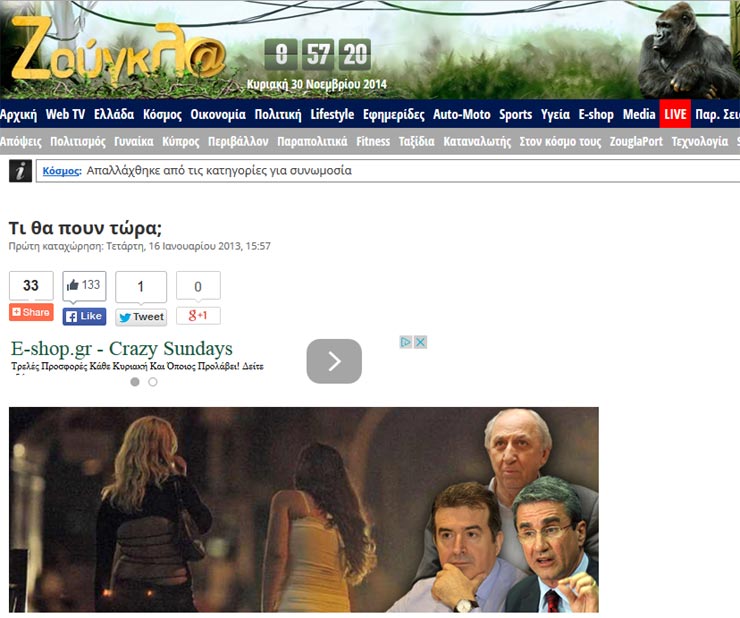Go to the red LIVE tab
The height and width of the screenshot is (618, 740).
click(675, 114)
